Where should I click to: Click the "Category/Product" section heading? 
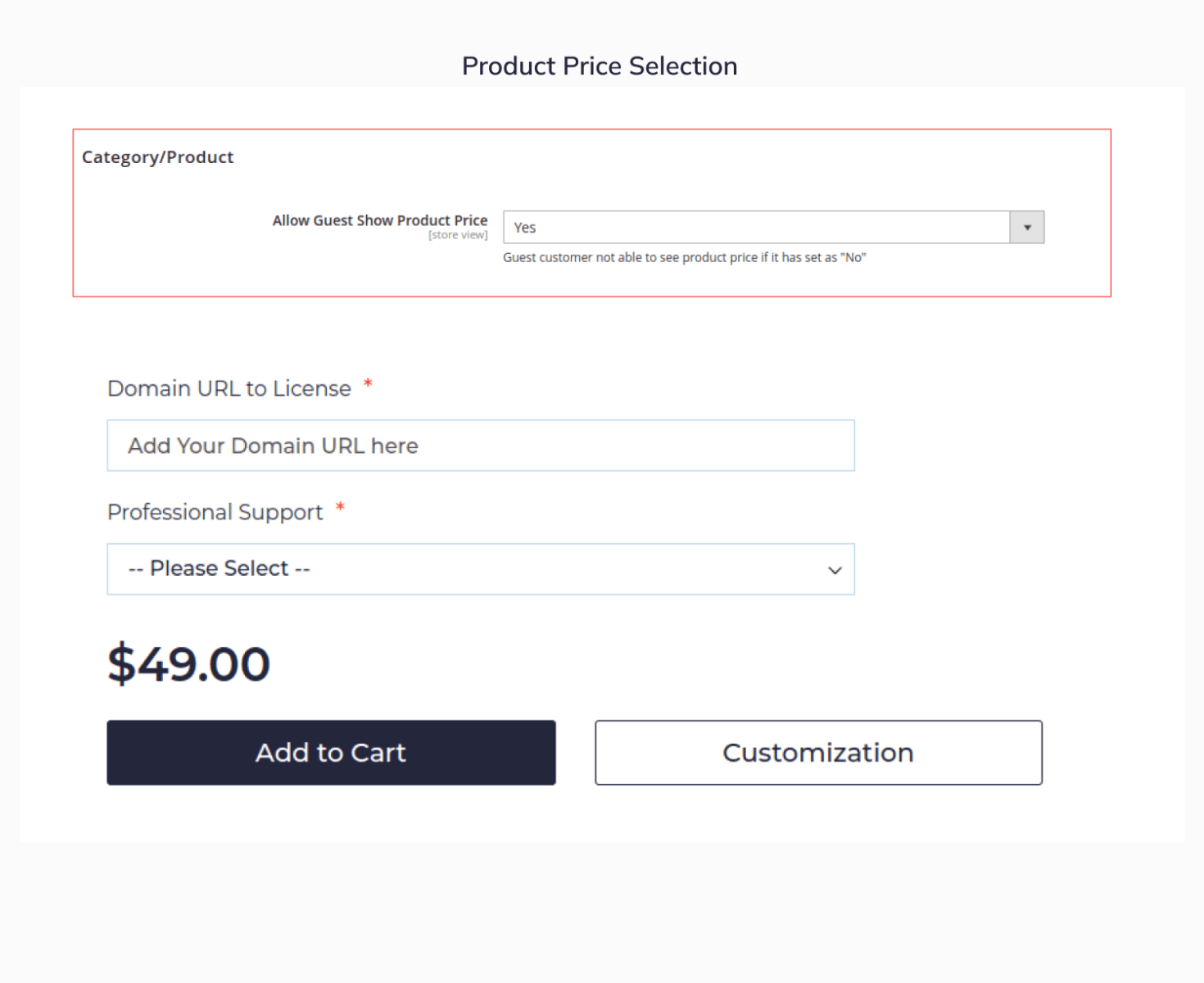click(157, 157)
